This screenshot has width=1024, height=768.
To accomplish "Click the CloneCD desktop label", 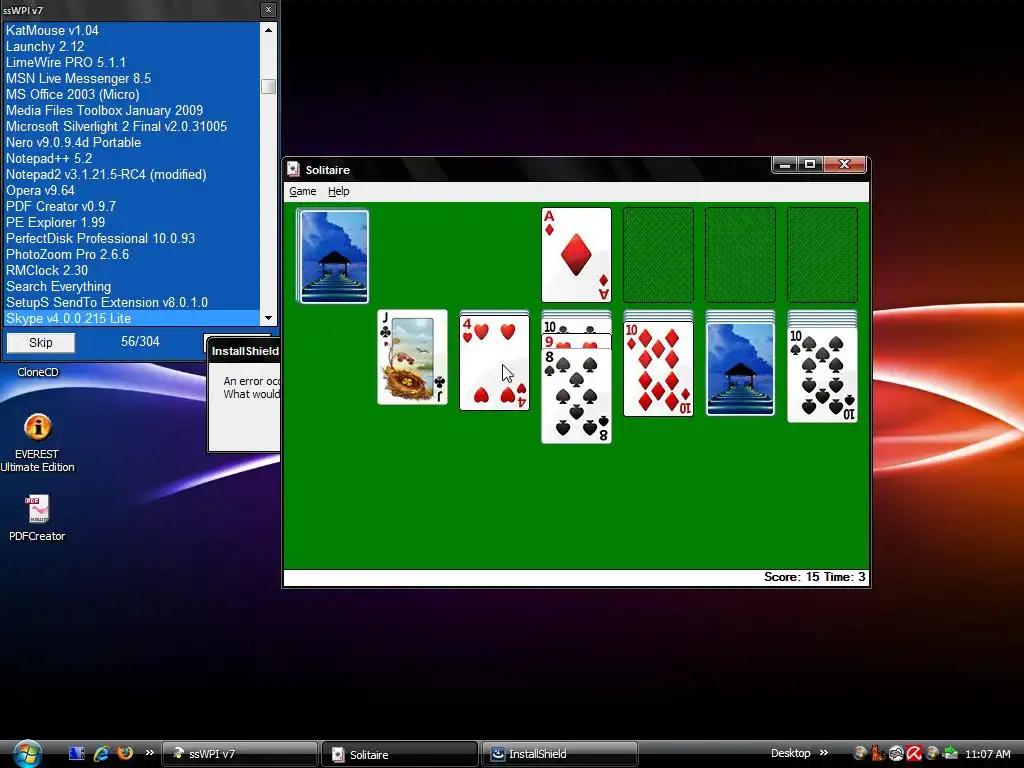I will (x=38, y=372).
